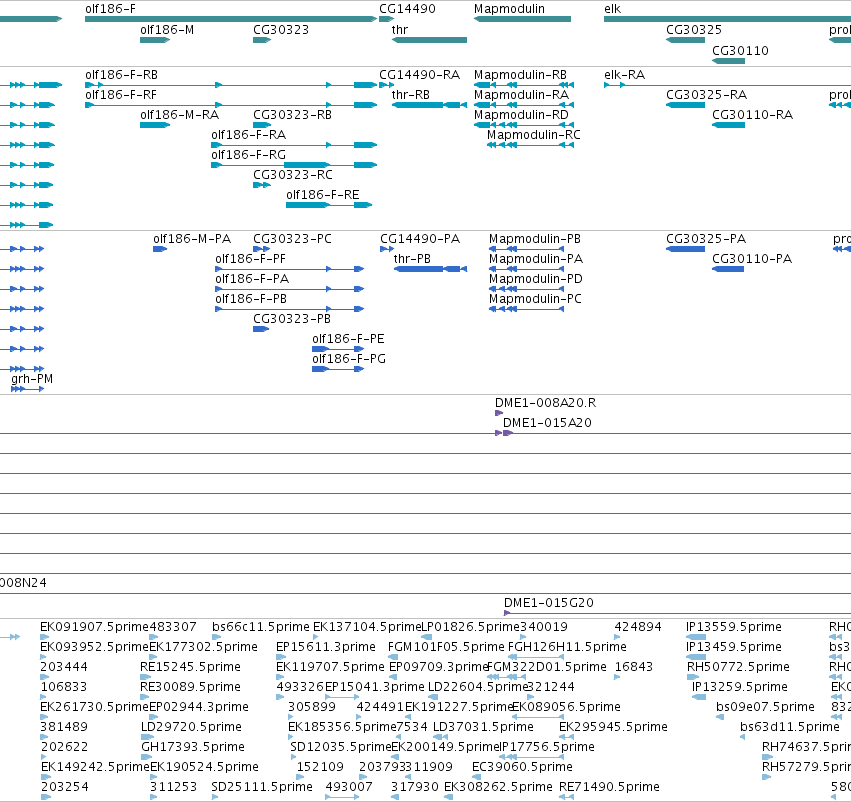
Task: Select transcript Mapmodulin-RB label
Action: point(520,75)
